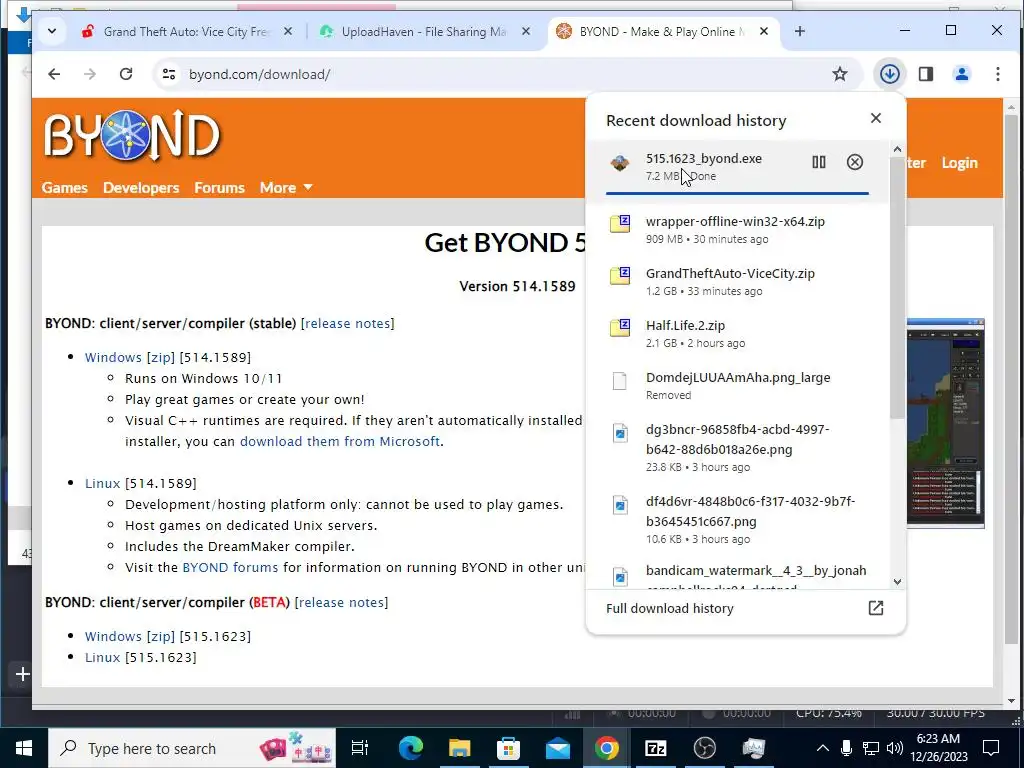Click the 515.1623_byond.exe download progress bar

pos(737,193)
